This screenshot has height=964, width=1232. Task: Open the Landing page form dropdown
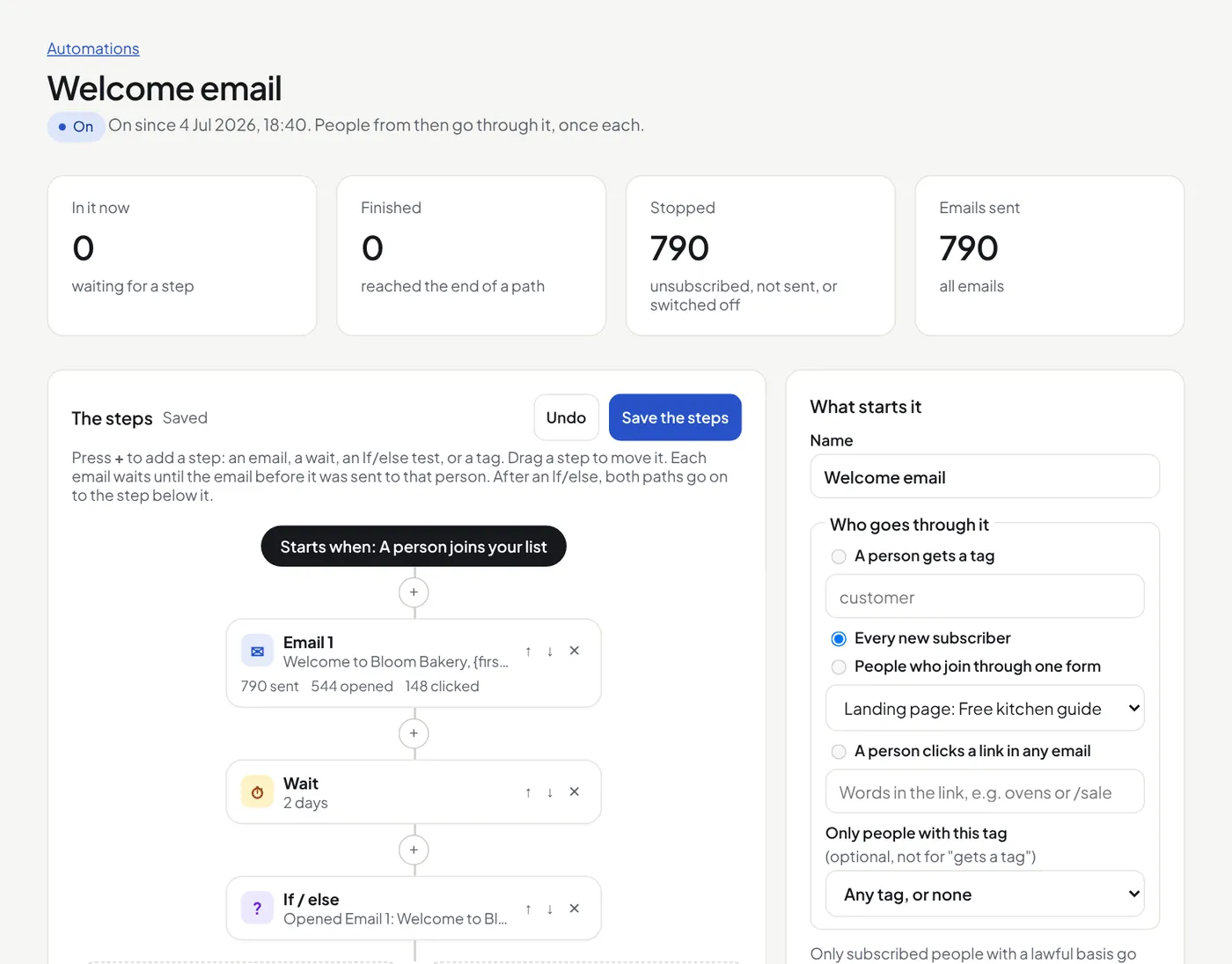point(985,708)
